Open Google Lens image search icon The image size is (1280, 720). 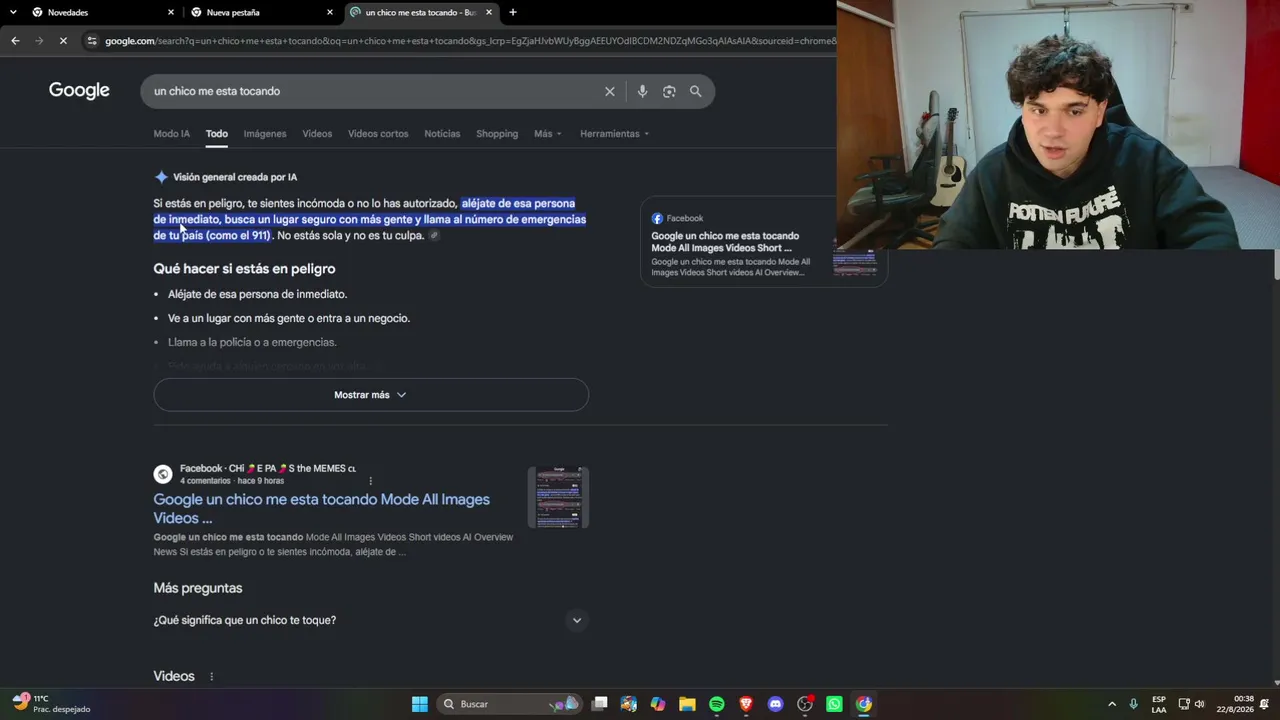coord(669,91)
